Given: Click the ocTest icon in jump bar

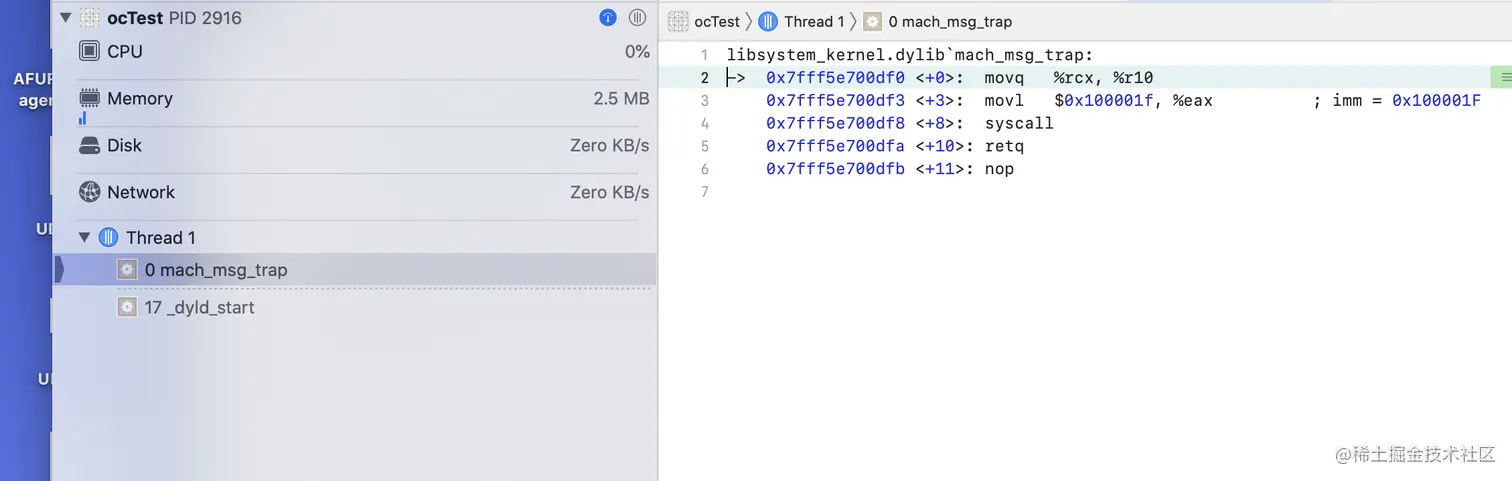Looking at the screenshot, I should (678, 21).
